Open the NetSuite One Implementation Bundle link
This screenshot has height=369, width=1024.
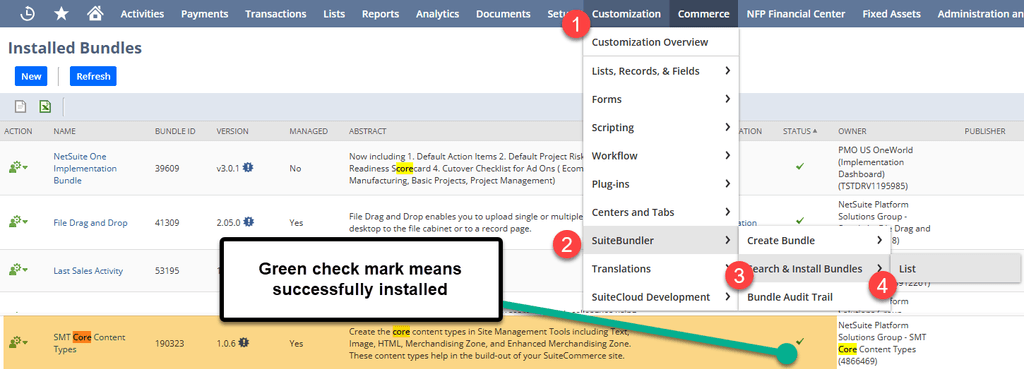(85, 168)
